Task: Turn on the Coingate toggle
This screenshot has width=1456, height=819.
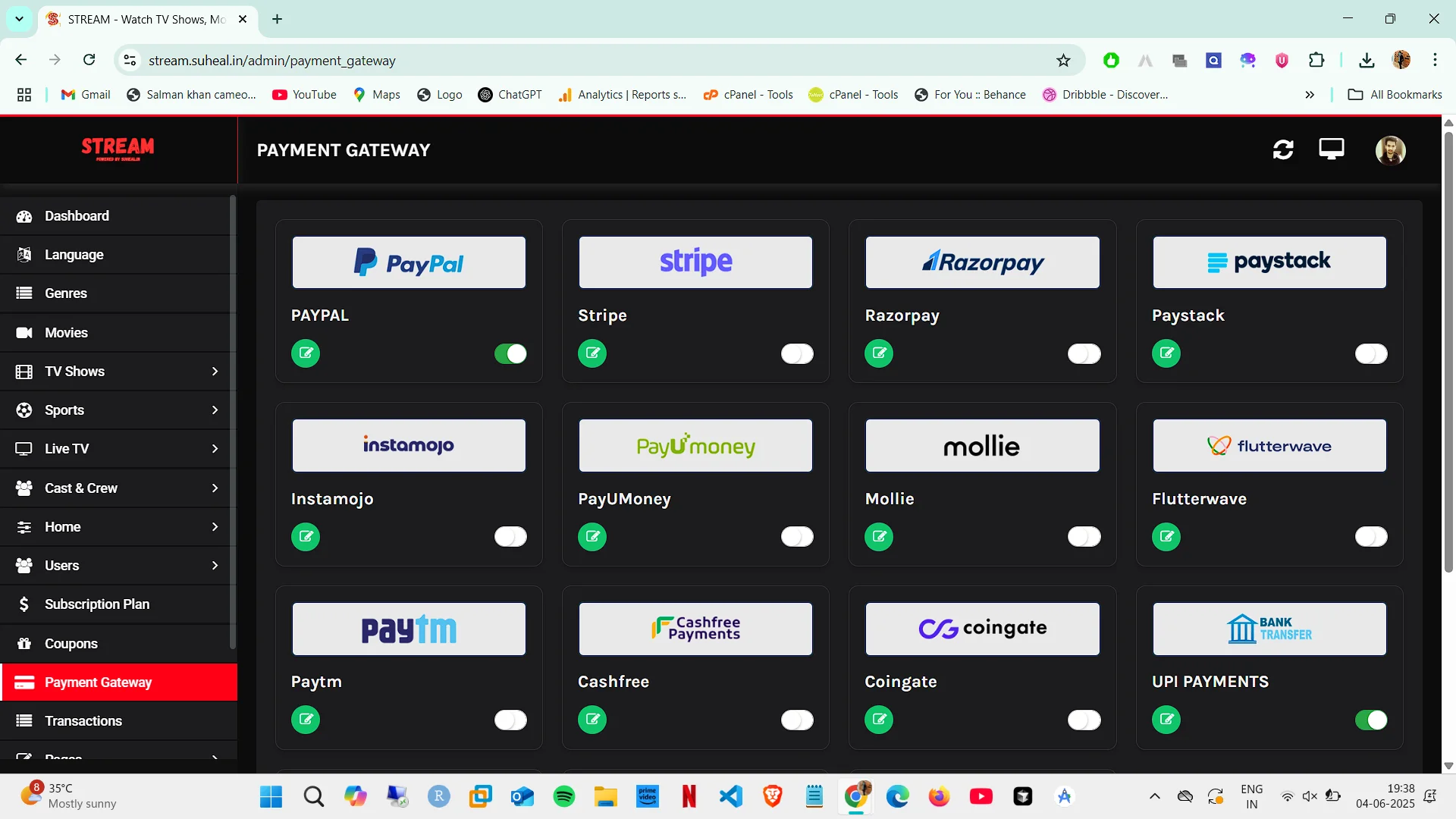Action: [1084, 720]
